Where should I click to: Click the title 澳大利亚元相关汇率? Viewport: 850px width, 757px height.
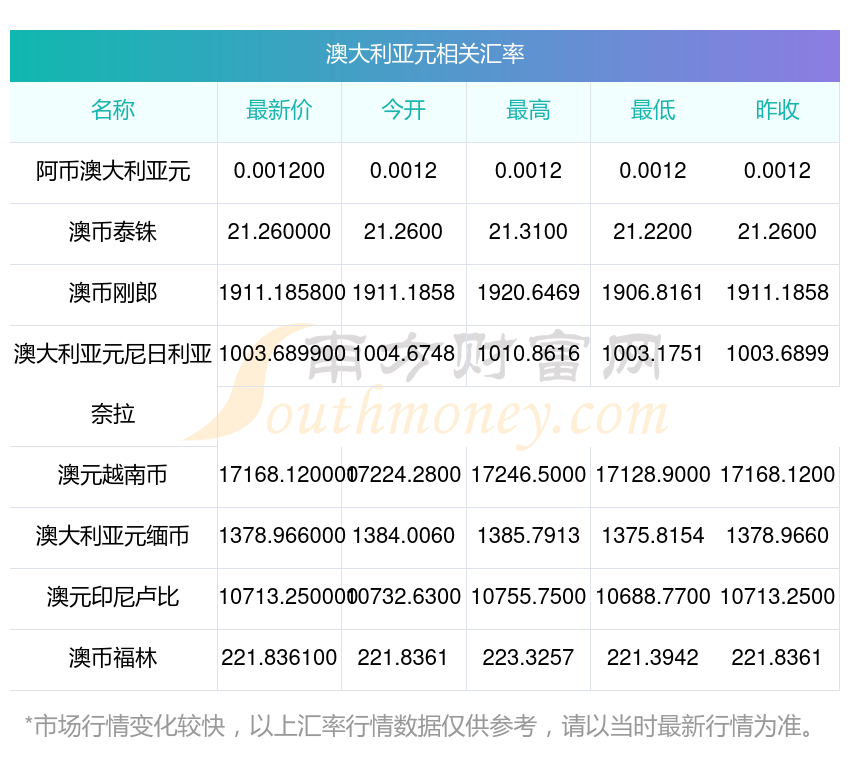coord(424,54)
